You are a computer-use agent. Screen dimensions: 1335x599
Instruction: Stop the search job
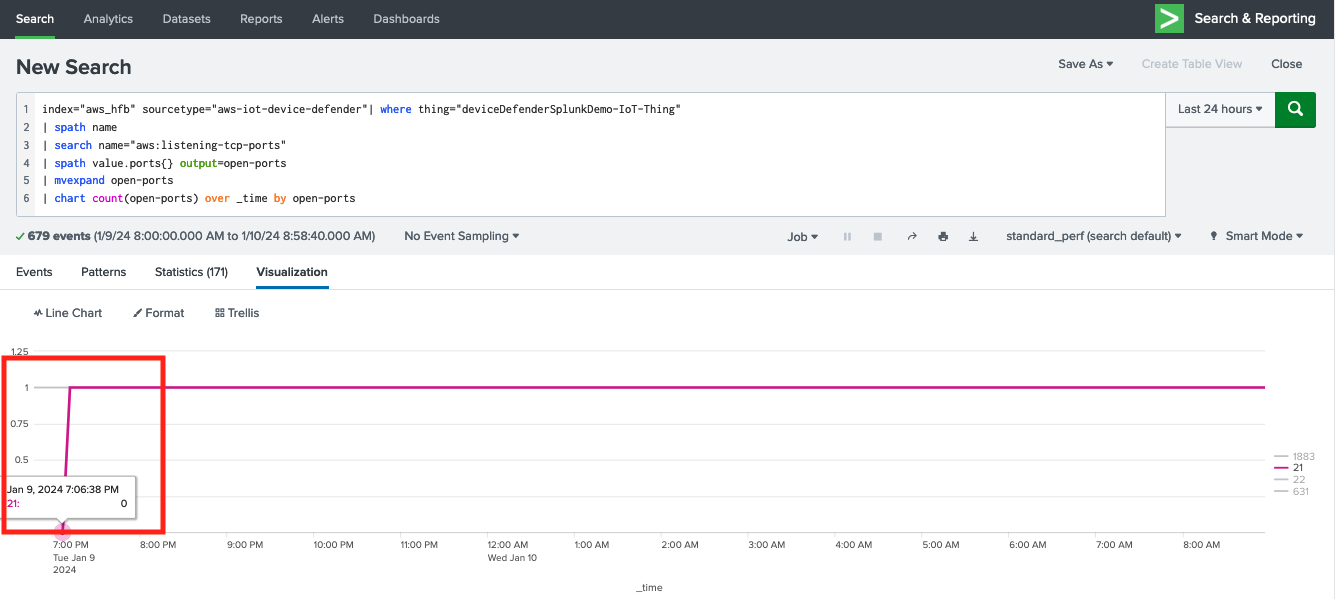coord(877,236)
